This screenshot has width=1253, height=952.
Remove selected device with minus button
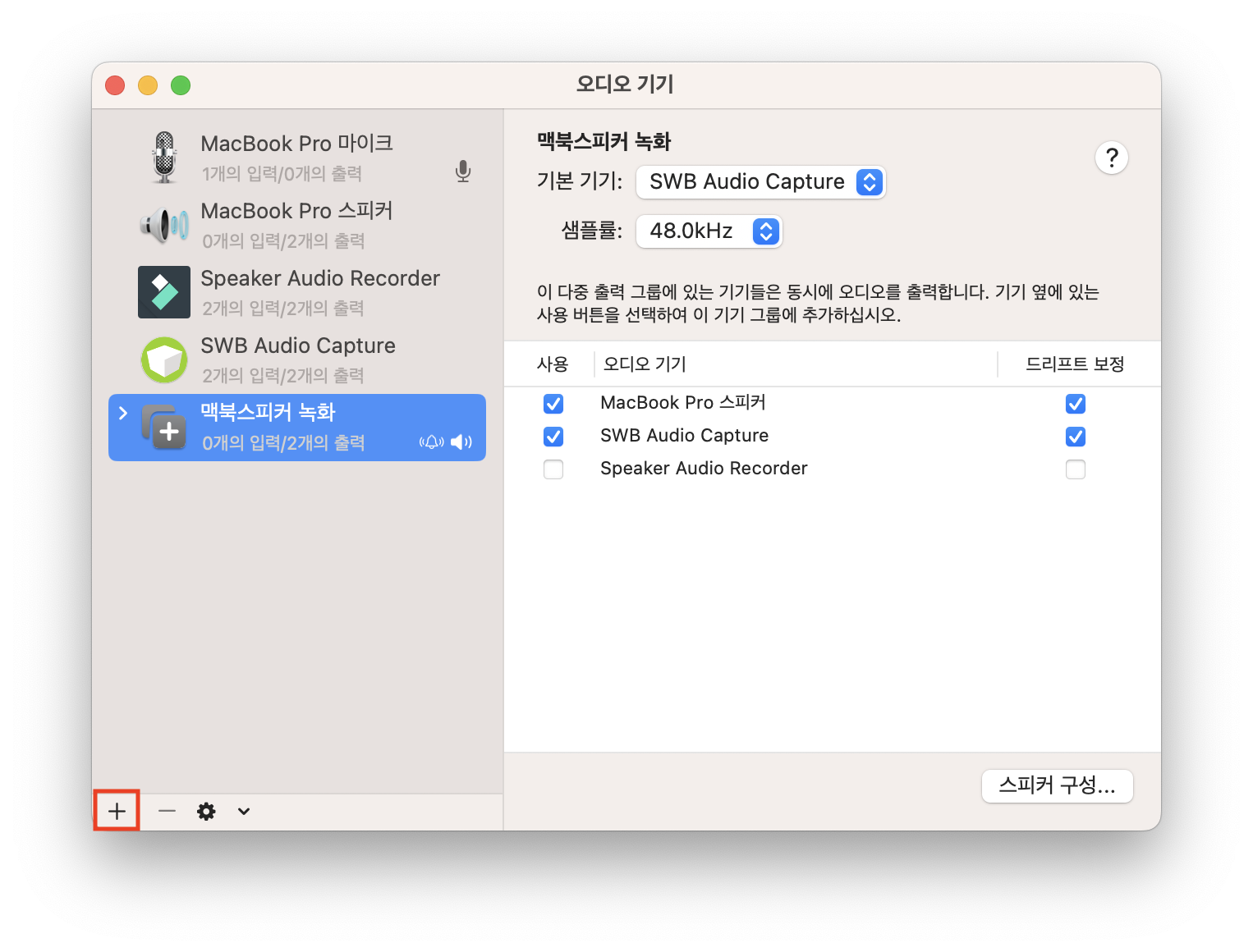(168, 811)
